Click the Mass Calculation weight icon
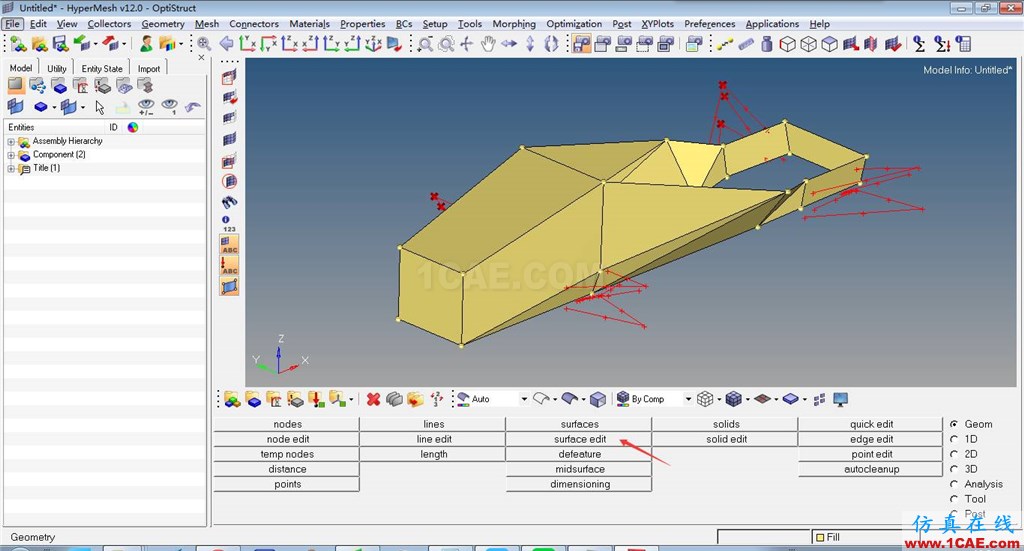 click(x=767, y=44)
